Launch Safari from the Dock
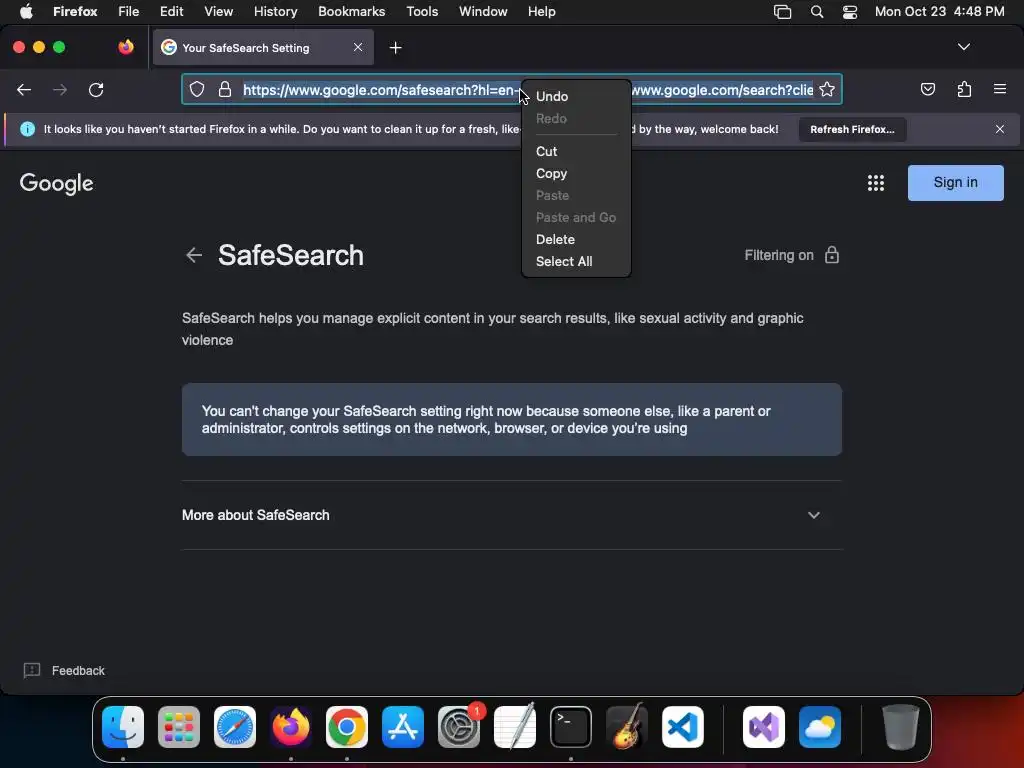Viewport: 1024px width, 768px height. click(x=235, y=727)
